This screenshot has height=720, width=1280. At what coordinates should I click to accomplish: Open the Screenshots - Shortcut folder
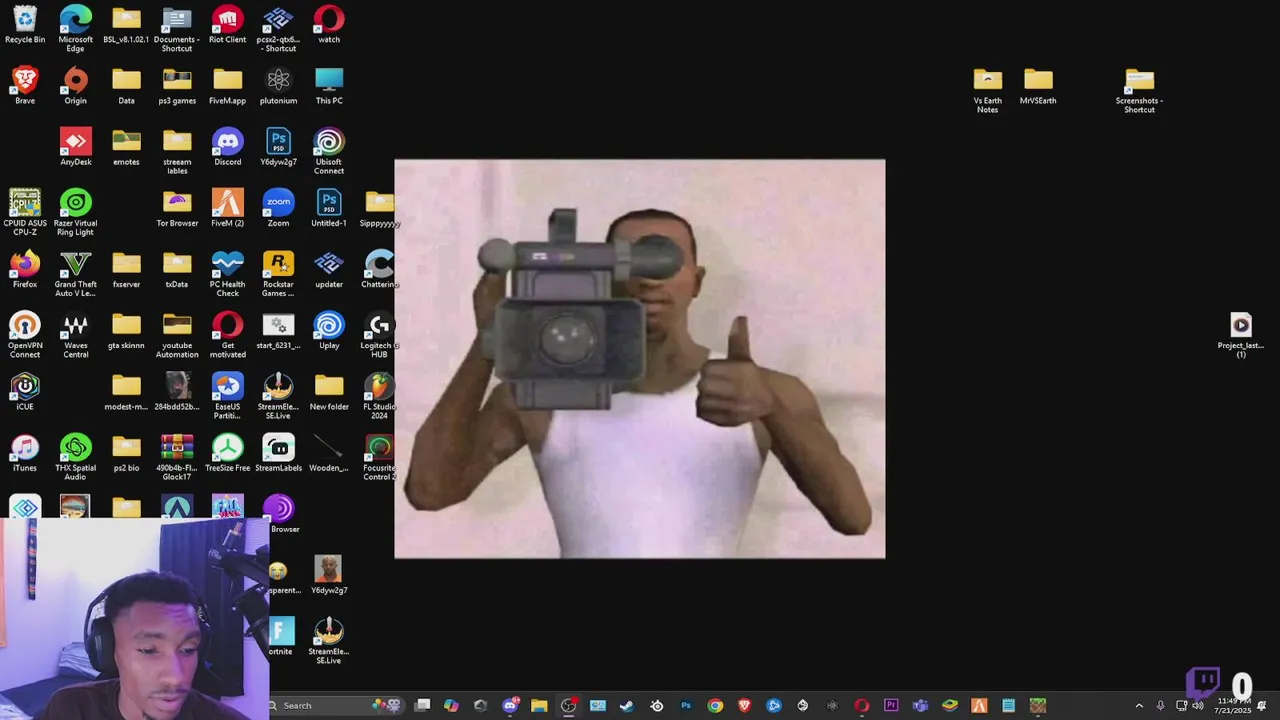[x=1139, y=90]
